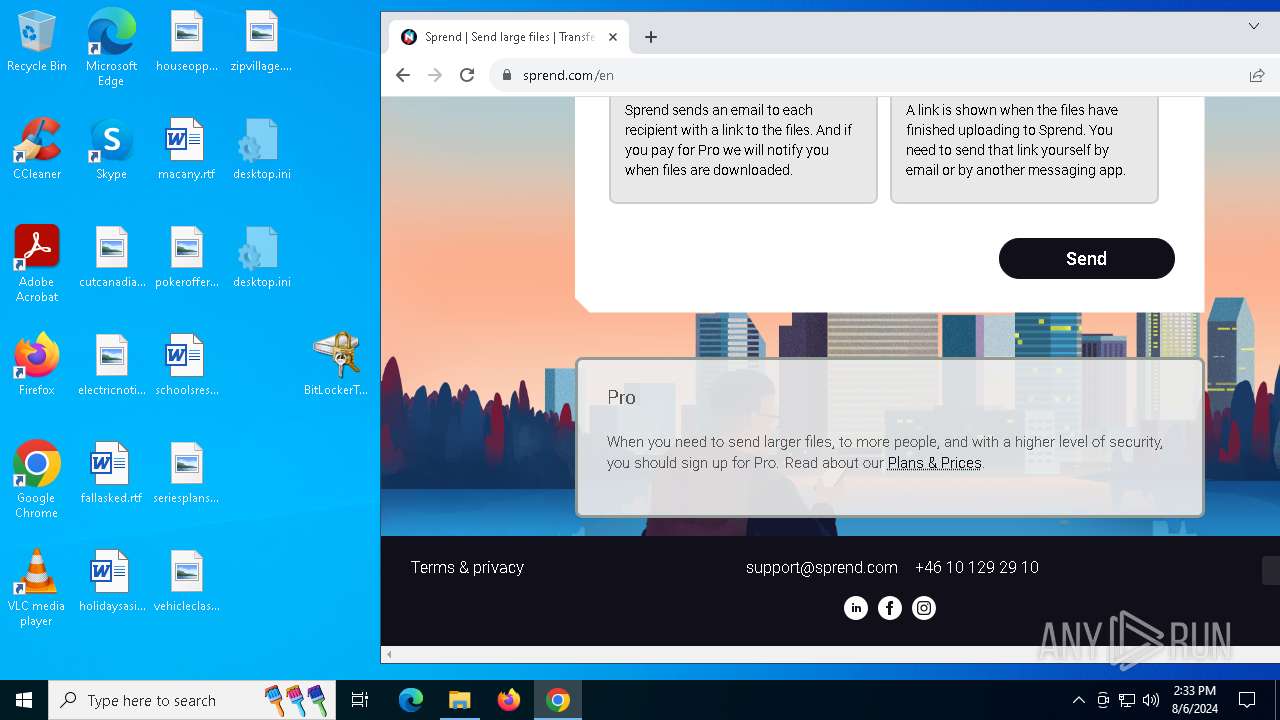Click the support@sprend.com email link

[x=822, y=567]
